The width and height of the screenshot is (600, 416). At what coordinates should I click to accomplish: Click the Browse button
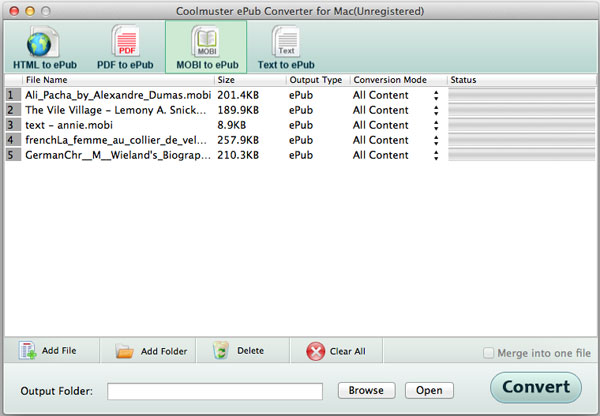point(366,390)
